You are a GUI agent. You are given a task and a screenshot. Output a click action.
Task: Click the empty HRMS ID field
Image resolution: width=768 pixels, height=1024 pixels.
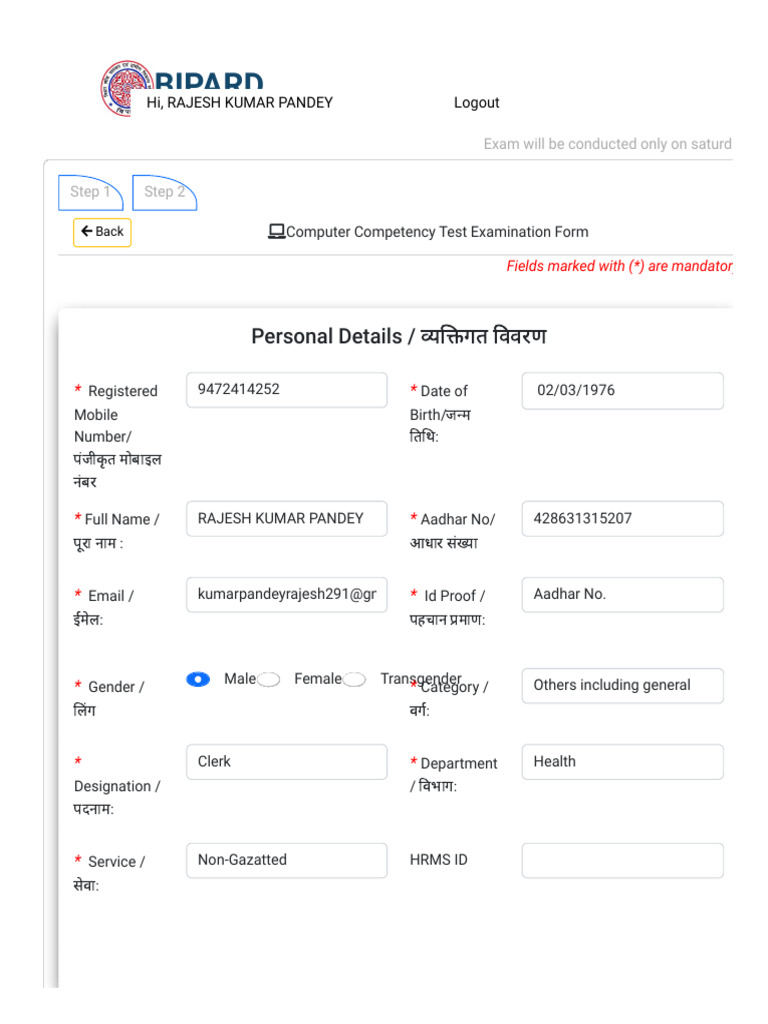coord(622,860)
